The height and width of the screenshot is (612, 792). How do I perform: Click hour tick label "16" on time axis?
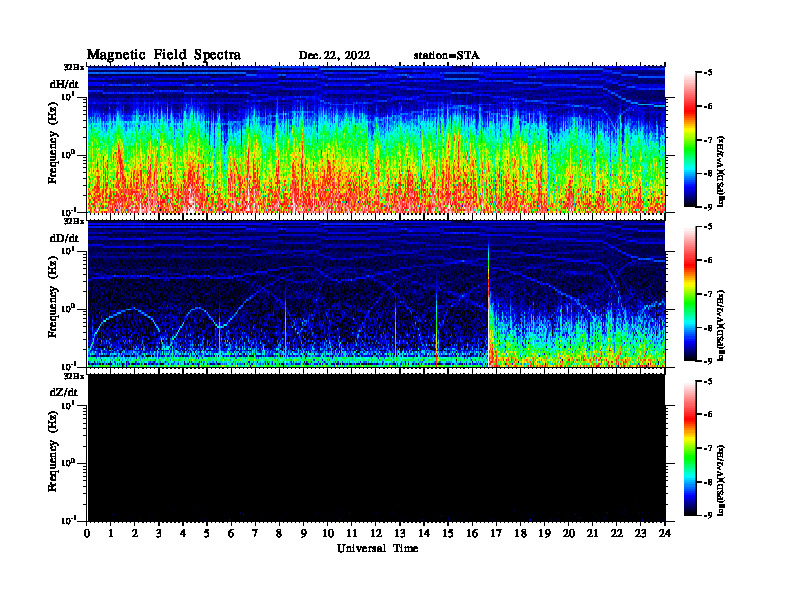click(x=472, y=534)
